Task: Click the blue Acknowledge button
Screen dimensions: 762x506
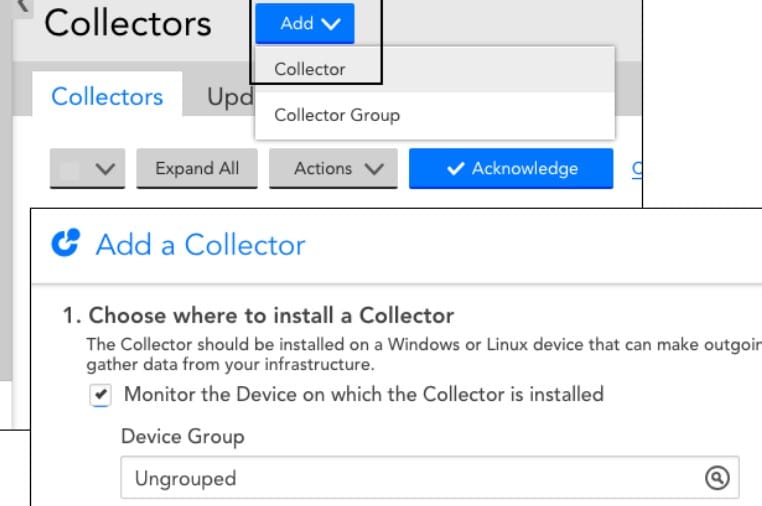Action: [x=510, y=169]
